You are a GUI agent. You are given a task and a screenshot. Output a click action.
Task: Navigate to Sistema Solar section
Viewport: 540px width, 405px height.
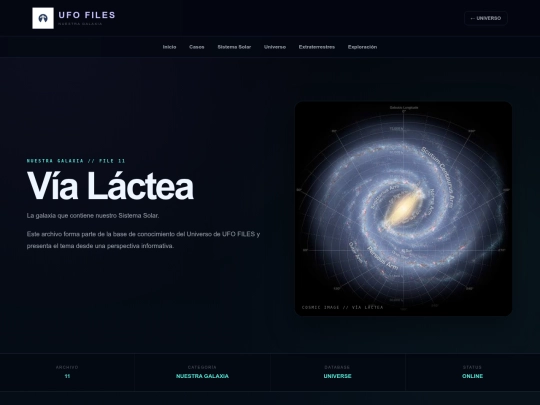tap(234, 47)
